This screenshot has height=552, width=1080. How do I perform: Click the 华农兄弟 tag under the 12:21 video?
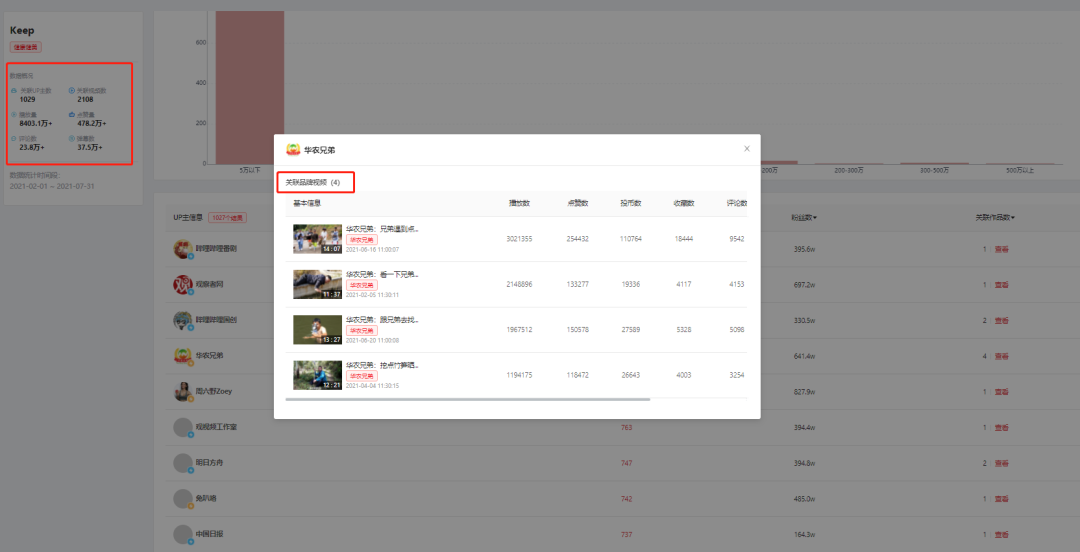(x=362, y=376)
